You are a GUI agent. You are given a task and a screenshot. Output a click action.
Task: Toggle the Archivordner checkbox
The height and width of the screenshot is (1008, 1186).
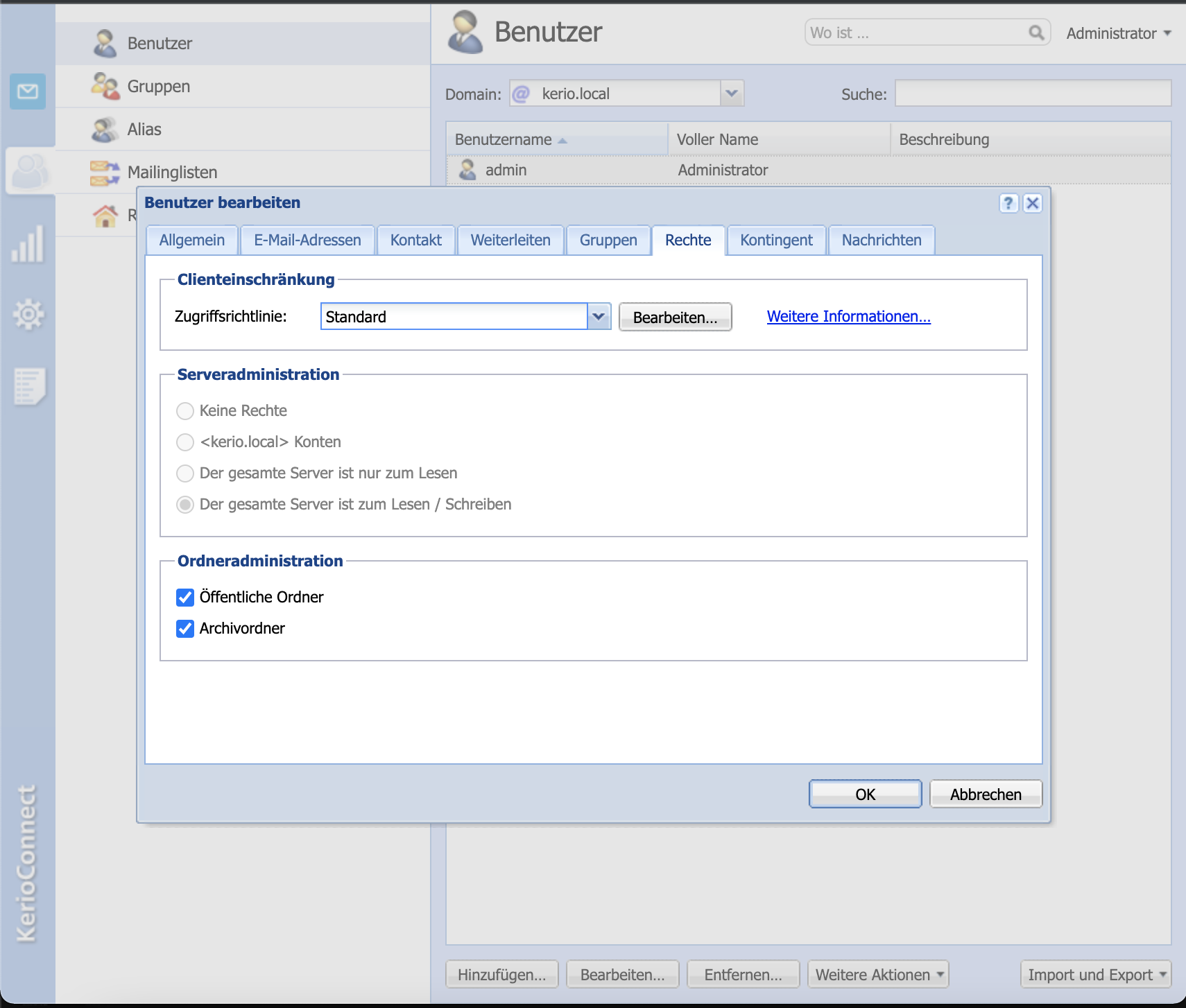[x=185, y=629]
